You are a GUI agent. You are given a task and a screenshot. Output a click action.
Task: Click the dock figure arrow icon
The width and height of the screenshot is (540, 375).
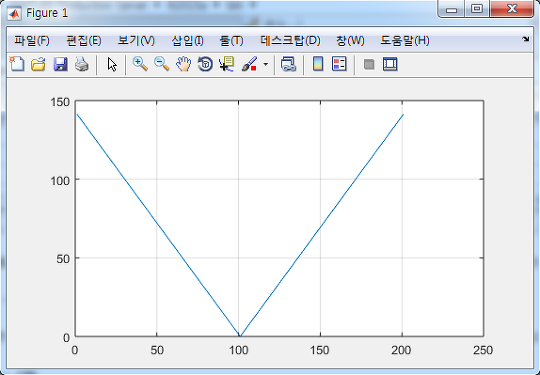pos(526,39)
